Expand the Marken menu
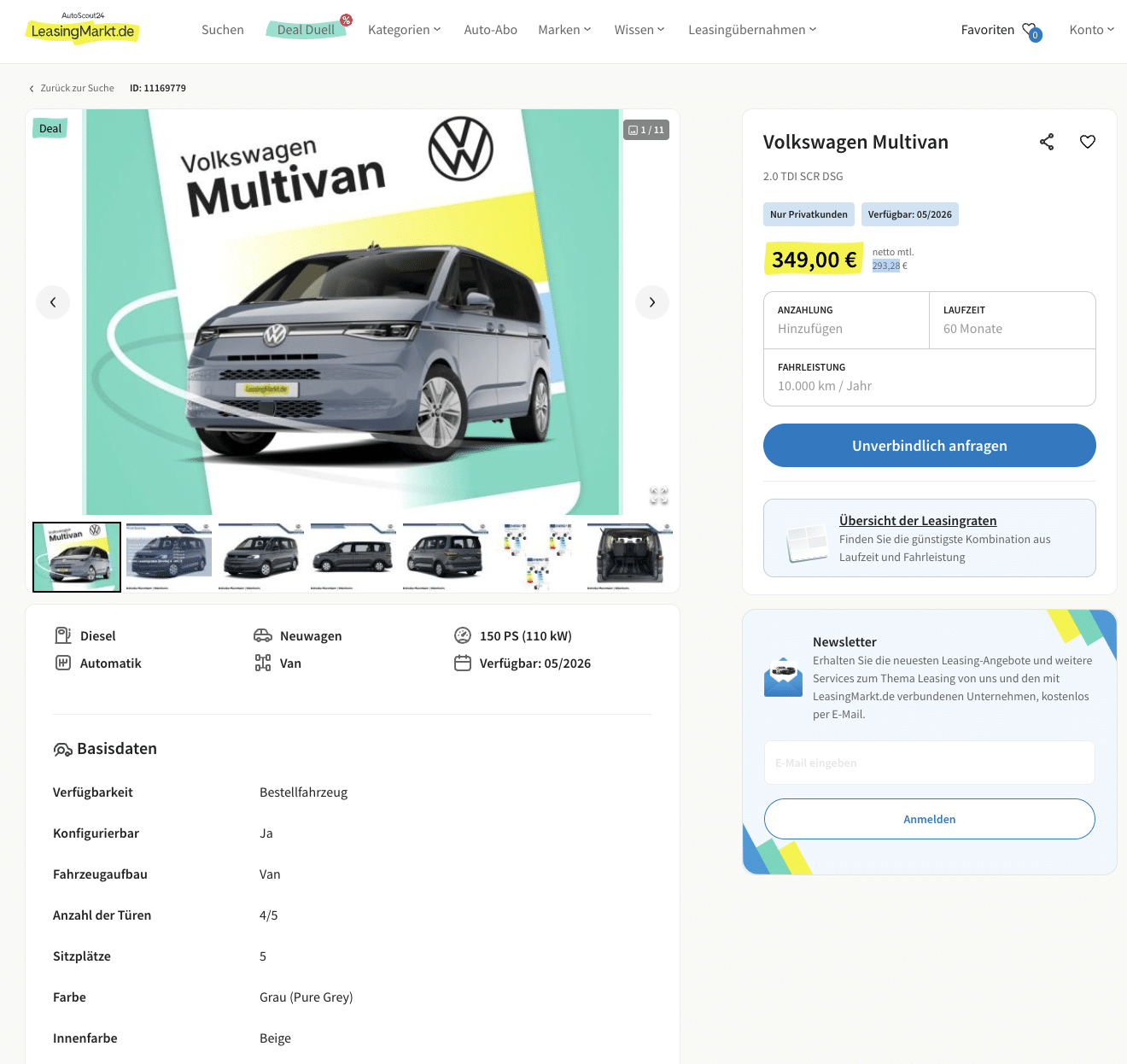1127x1064 pixels. point(564,30)
